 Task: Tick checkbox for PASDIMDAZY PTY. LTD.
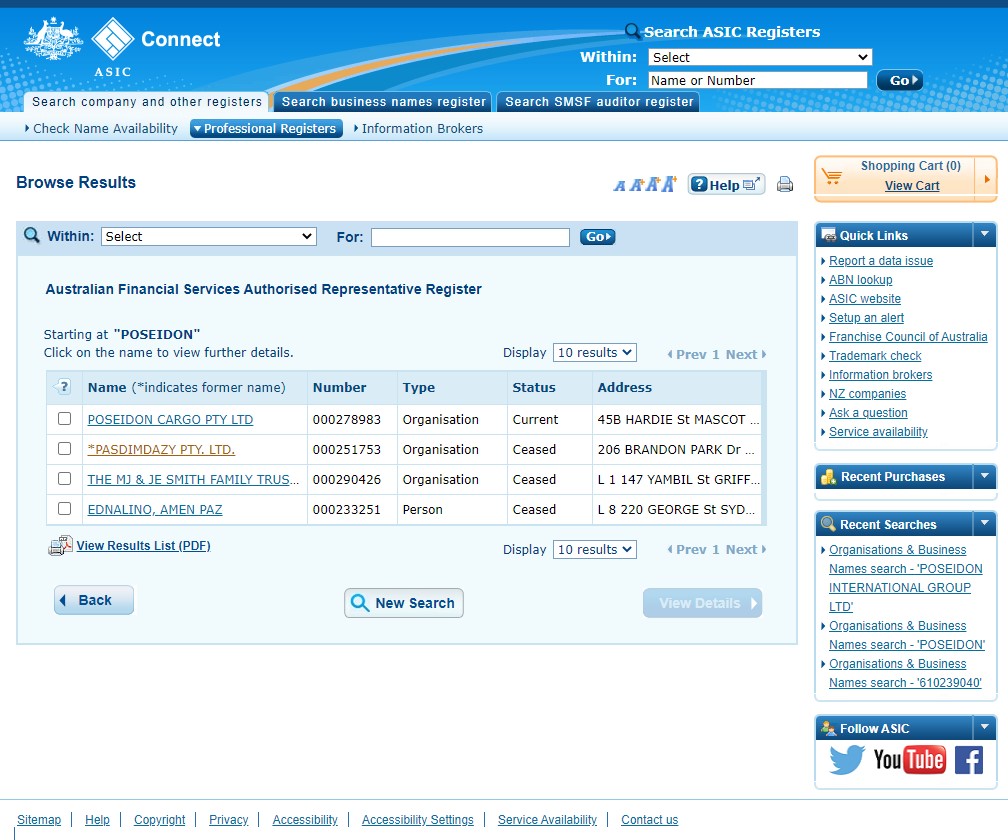click(64, 448)
